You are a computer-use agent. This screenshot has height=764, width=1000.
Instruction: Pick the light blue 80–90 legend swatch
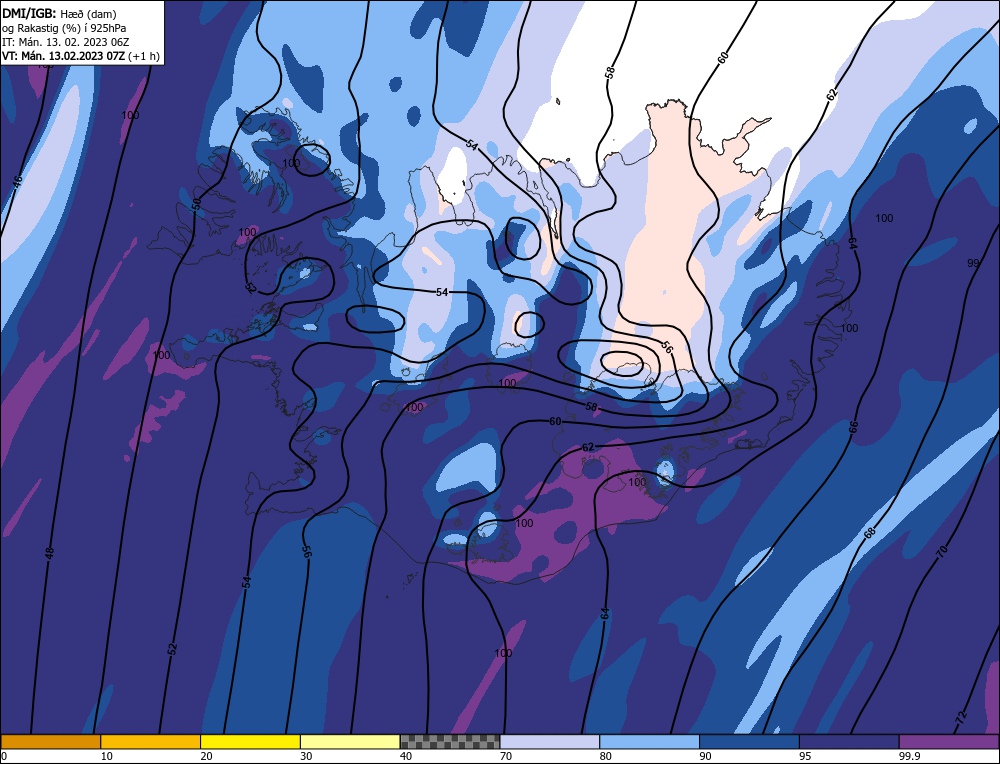649,741
